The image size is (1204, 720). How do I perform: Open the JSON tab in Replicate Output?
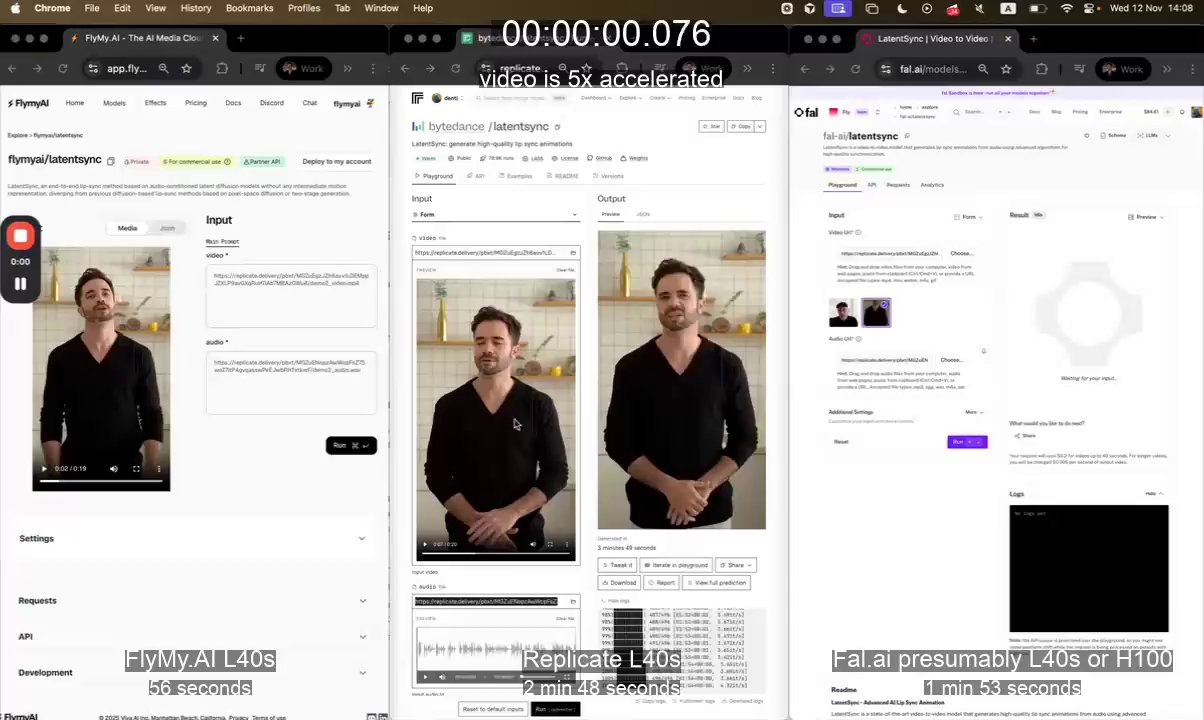tap(643, 214)
